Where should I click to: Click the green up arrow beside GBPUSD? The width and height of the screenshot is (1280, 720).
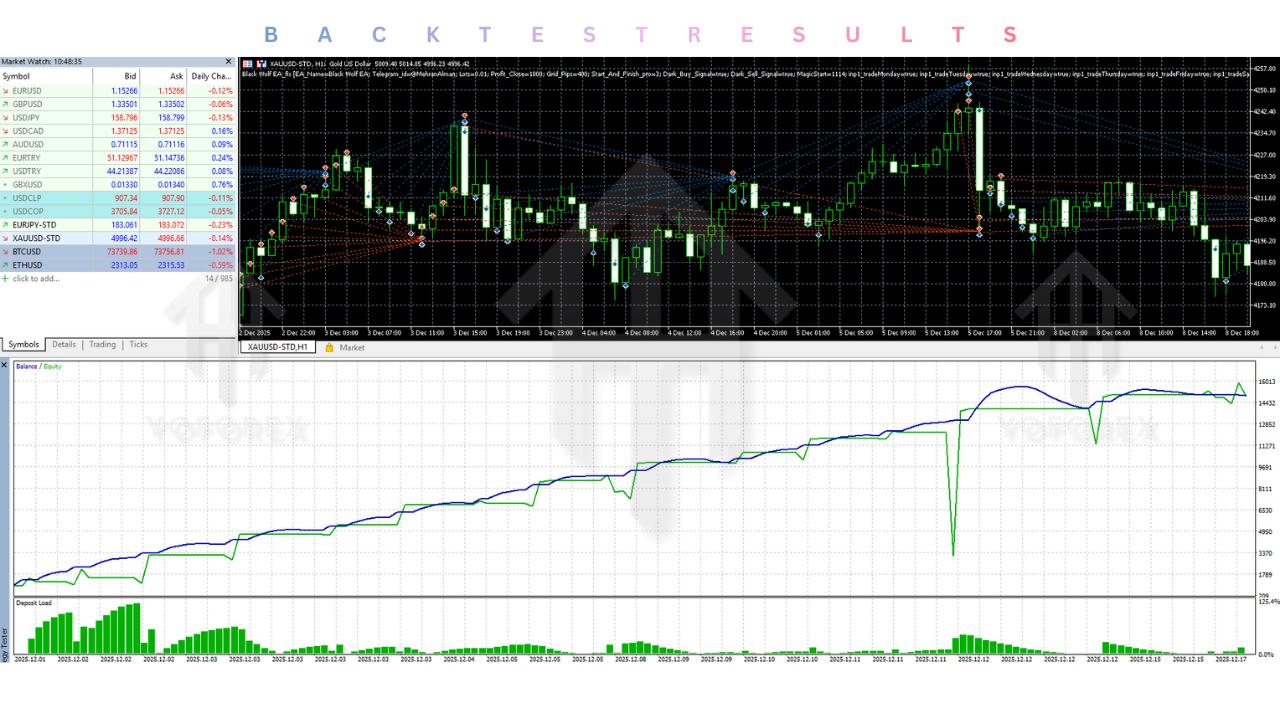click(6, 104)
